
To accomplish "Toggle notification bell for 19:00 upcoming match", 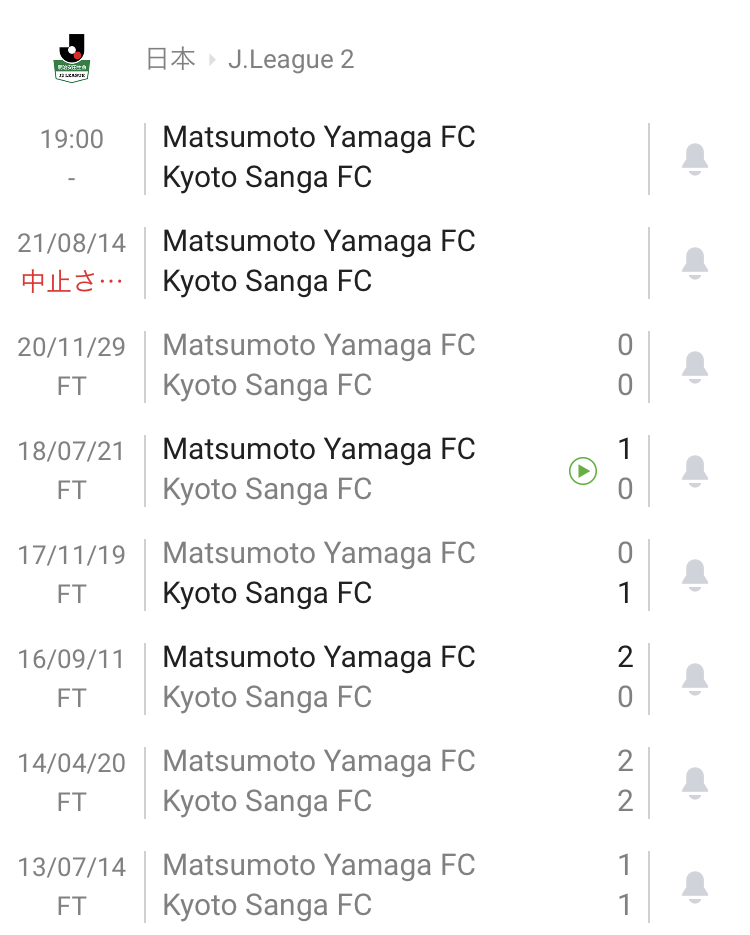I will 695,159.
